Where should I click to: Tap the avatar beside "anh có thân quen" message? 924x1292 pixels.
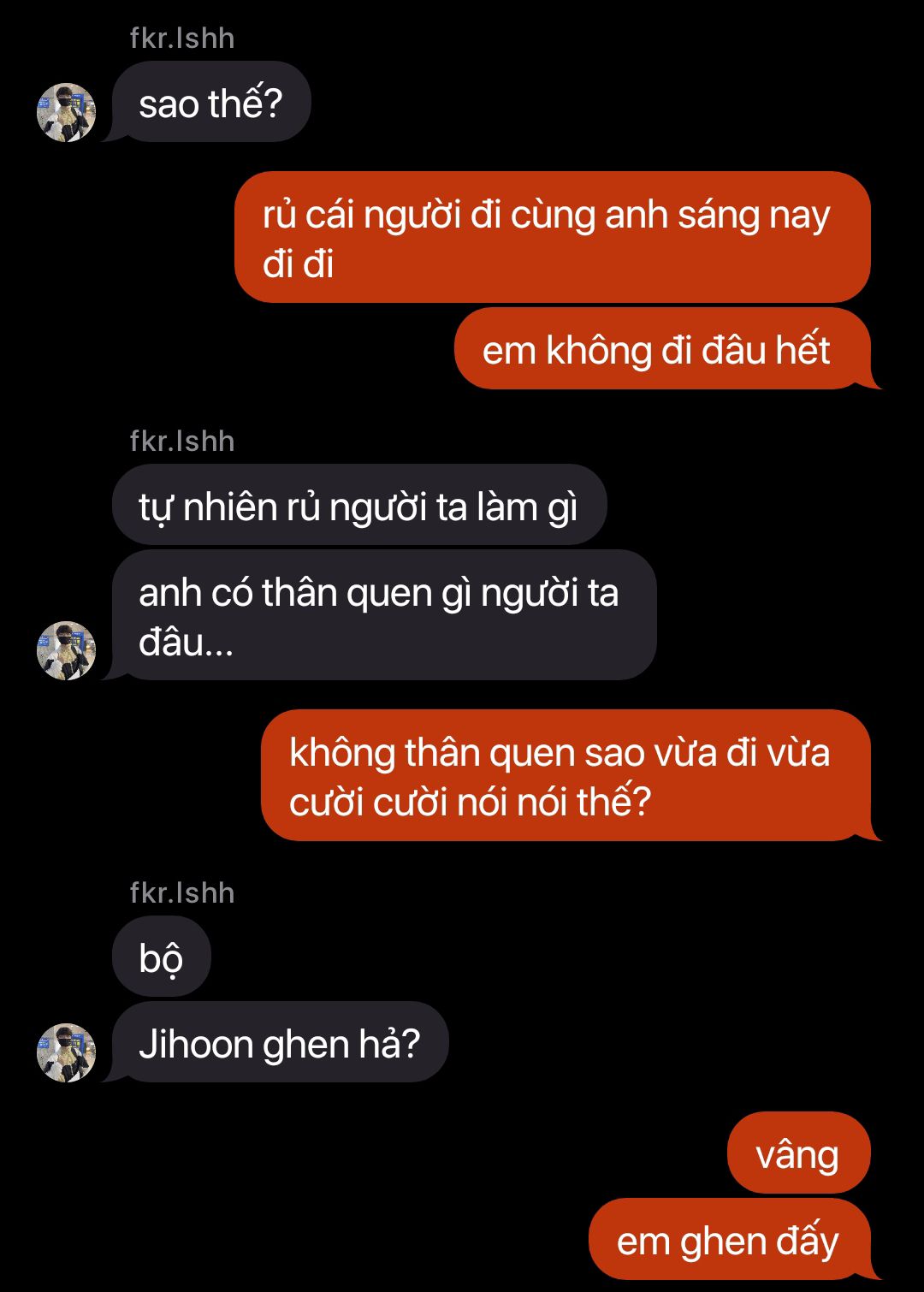pyautogui.click(x=66, y=650)
